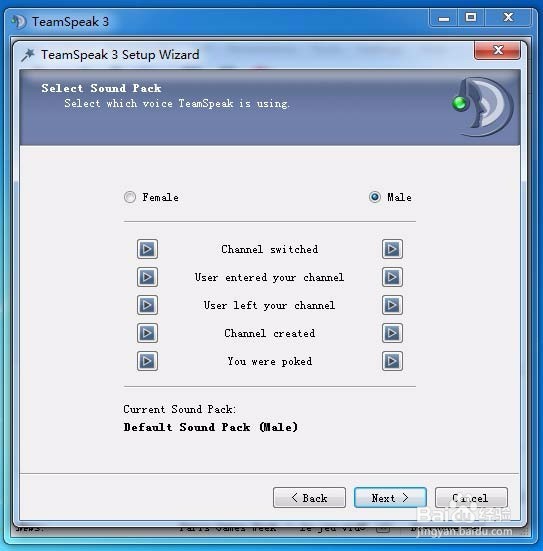Continue the wizard with Next button
The height and width of the screenshot is (551, 543).
(390, 498)
